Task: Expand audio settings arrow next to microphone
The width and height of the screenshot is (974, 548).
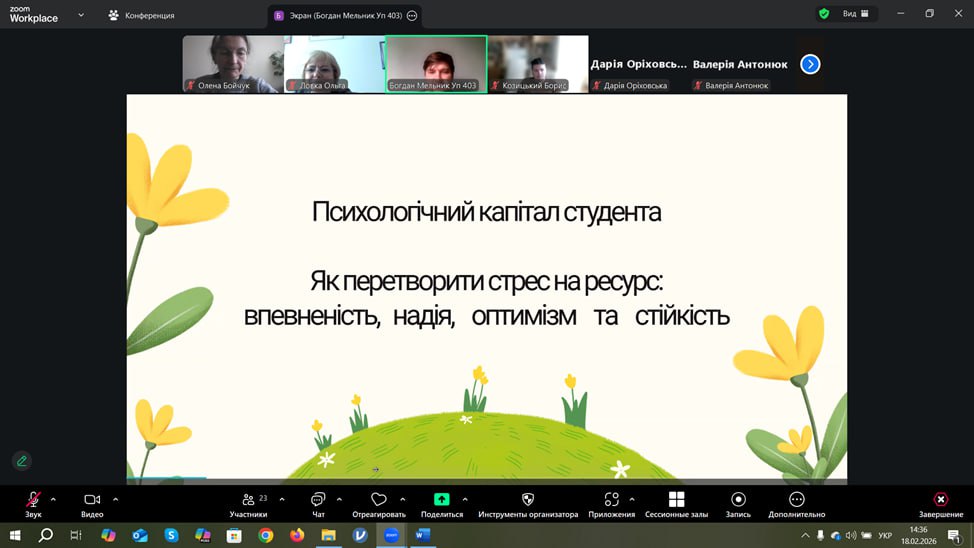Action: 53,499
